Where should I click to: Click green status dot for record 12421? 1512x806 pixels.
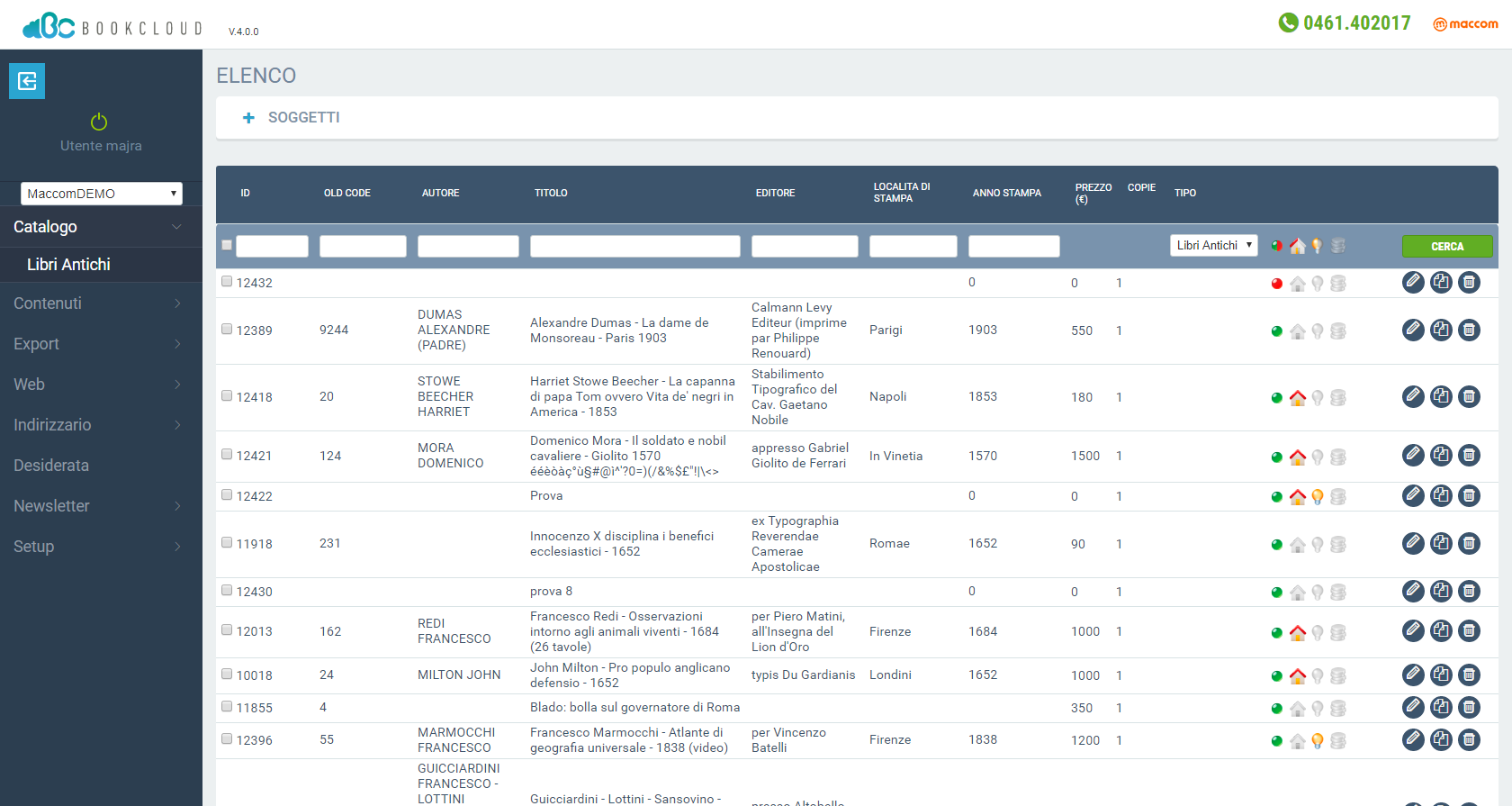pos(1276,457)
